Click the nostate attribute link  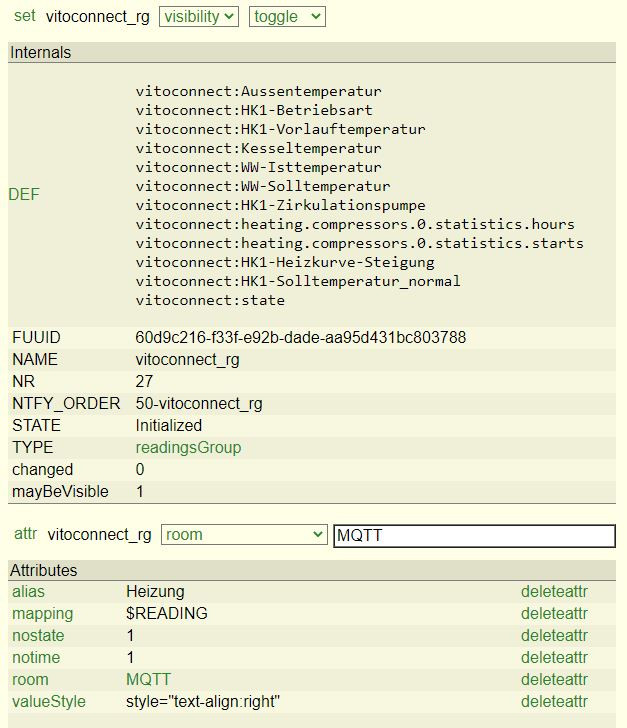click(36, 635)
